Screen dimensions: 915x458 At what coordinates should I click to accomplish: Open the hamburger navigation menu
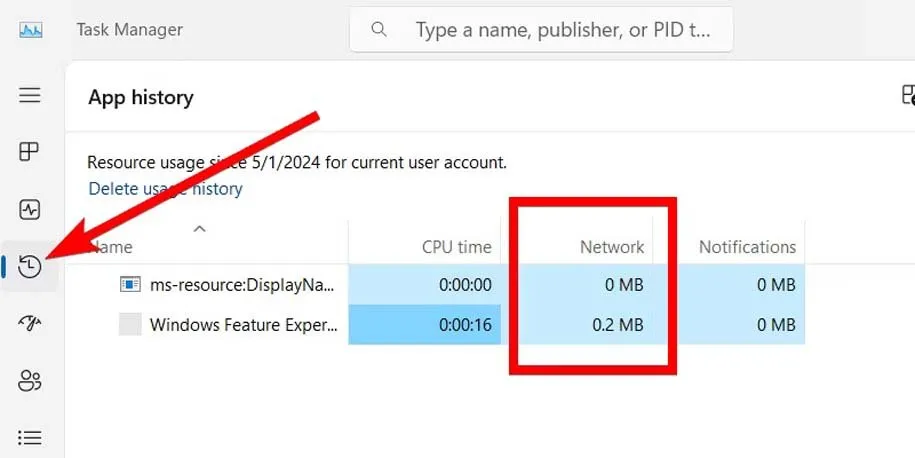[30, 95]
